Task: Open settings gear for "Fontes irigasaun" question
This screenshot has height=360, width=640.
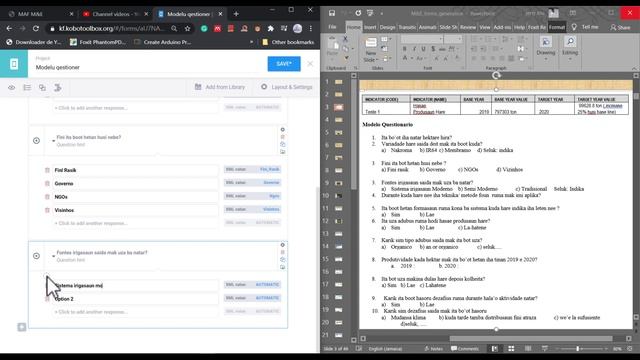Action: click(282, 245)
